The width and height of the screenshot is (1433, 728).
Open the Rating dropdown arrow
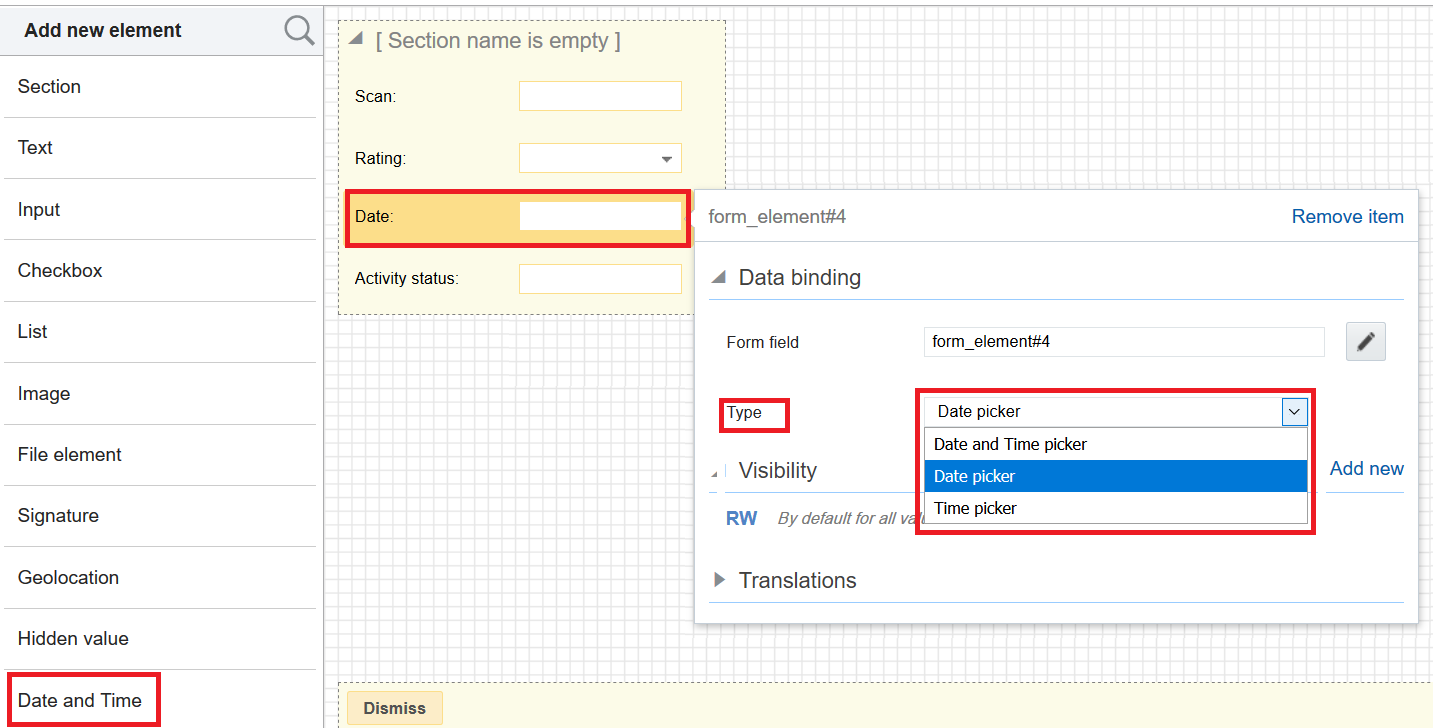coord(666,158)
